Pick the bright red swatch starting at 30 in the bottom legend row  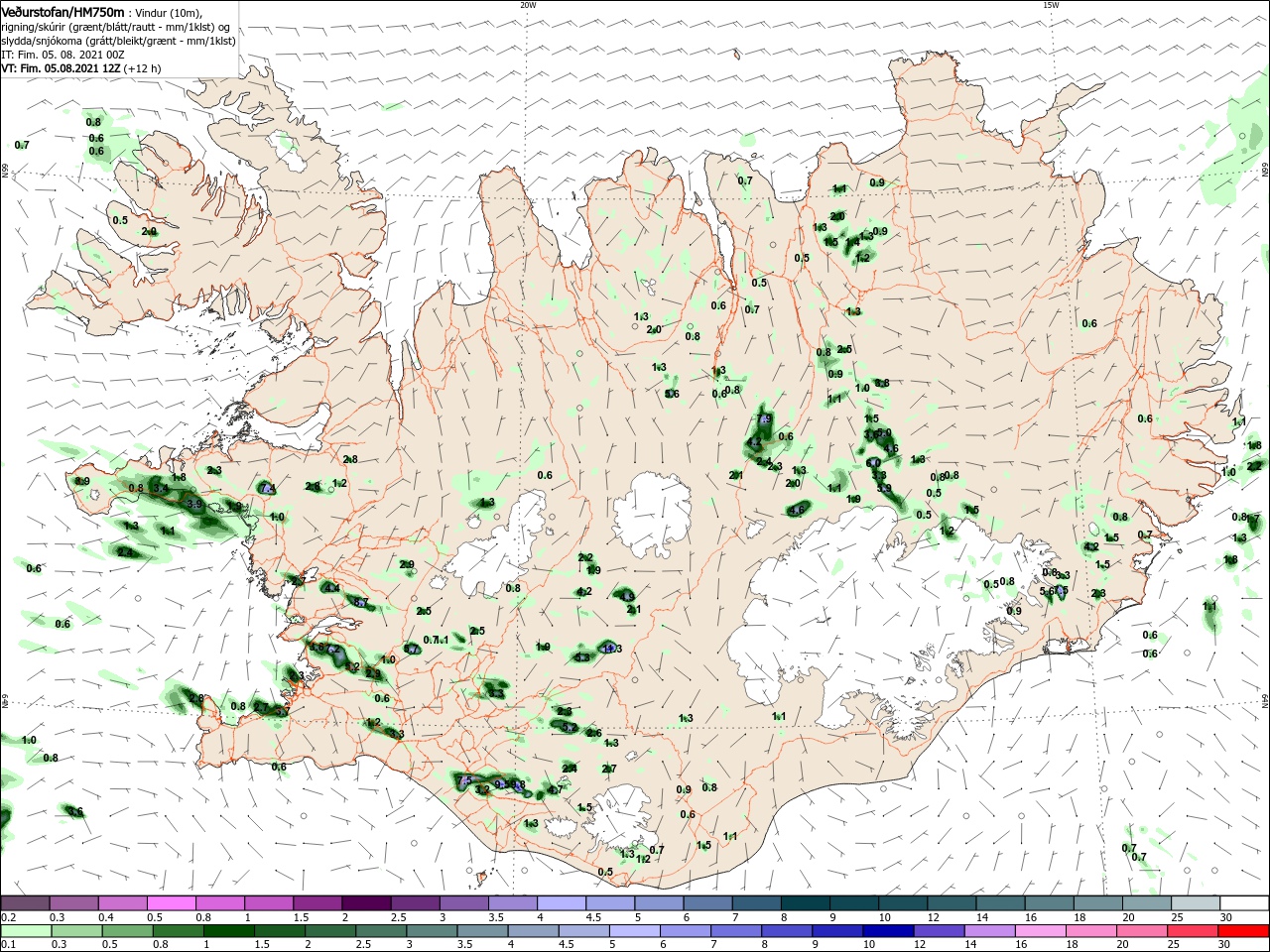click(x=1244, y=930)
